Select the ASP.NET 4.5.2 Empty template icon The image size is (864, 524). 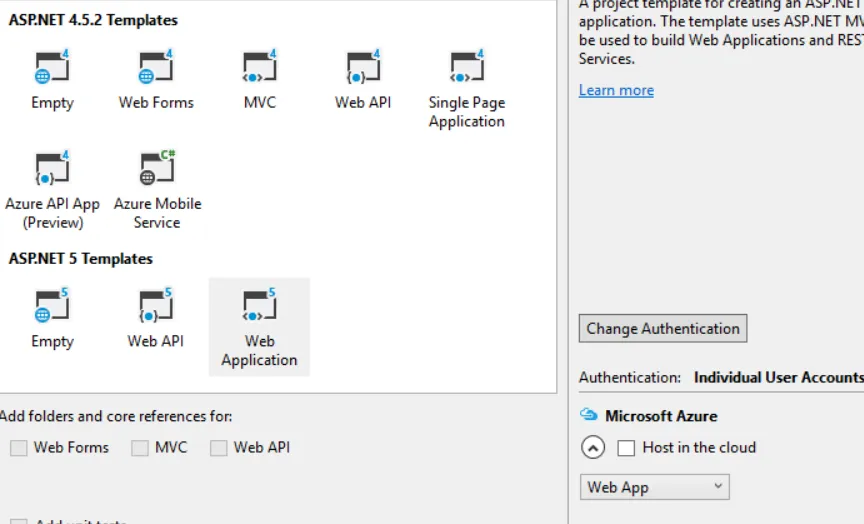(52, 68)
